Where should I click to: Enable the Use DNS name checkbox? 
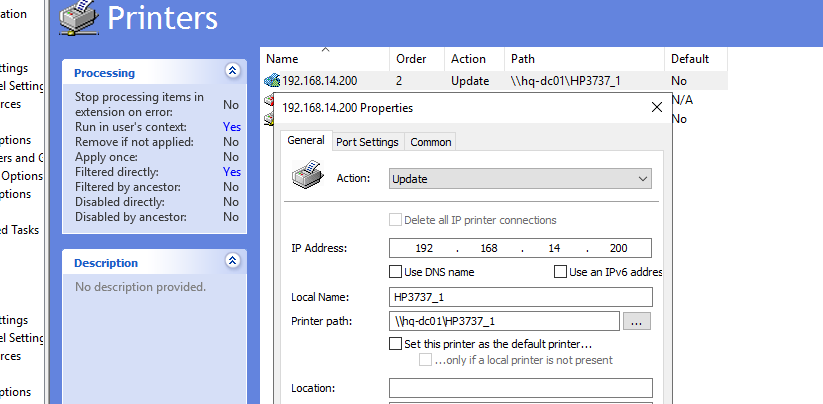tap(396, 272)
